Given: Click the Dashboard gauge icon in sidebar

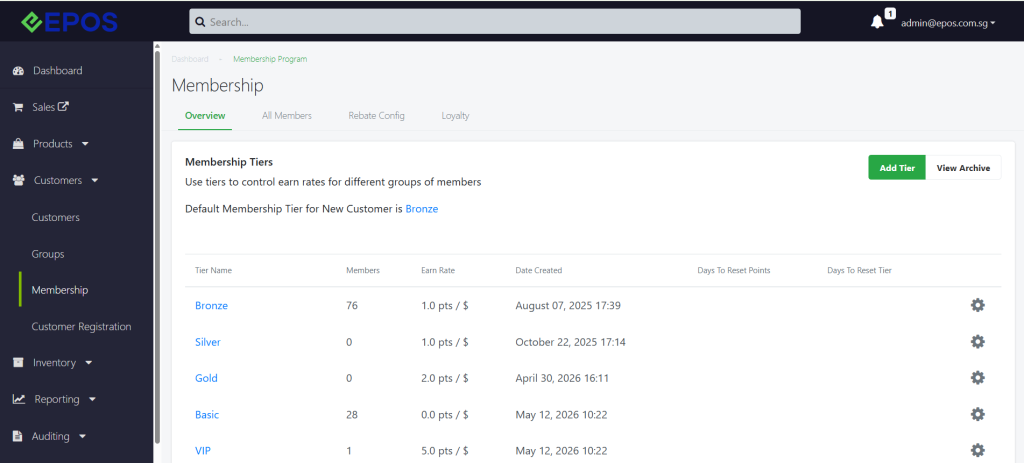Looking at the screenshot, I should (x=18, y=71).
